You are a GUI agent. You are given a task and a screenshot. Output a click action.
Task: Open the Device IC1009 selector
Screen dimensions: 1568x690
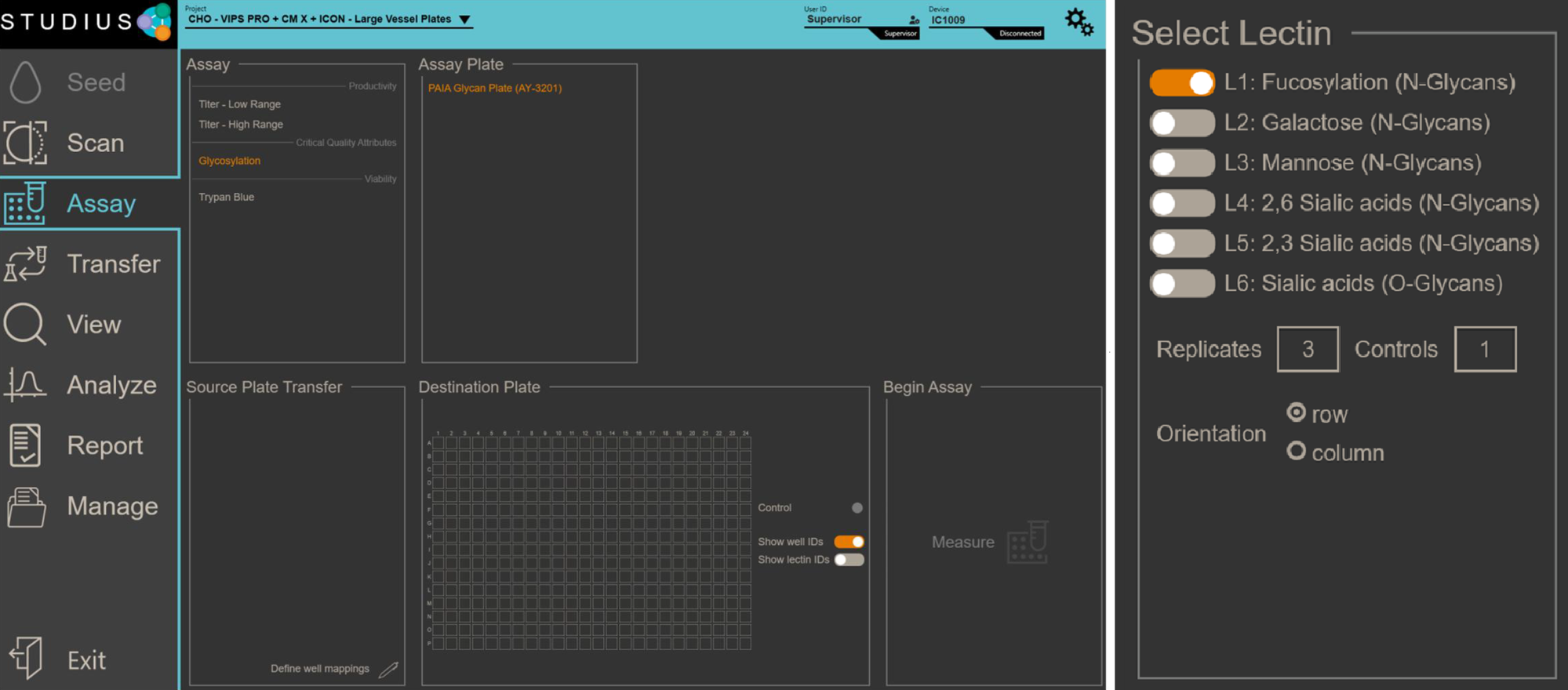986,20
